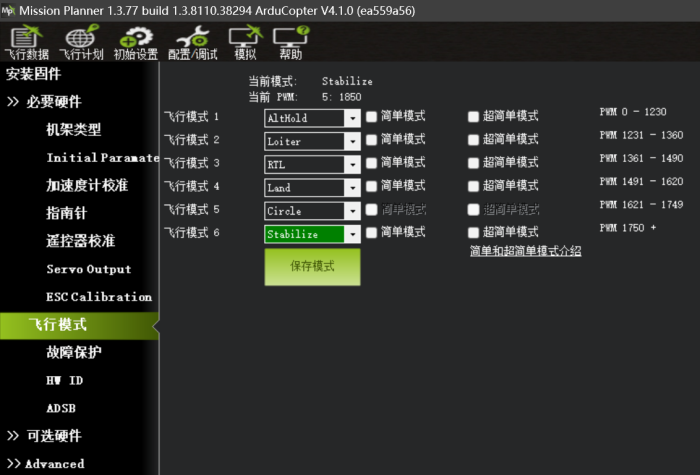Open the Loiter flight mode 2 dropdown
Viewport: 700px width, 475px height.
tap(312, 142)
